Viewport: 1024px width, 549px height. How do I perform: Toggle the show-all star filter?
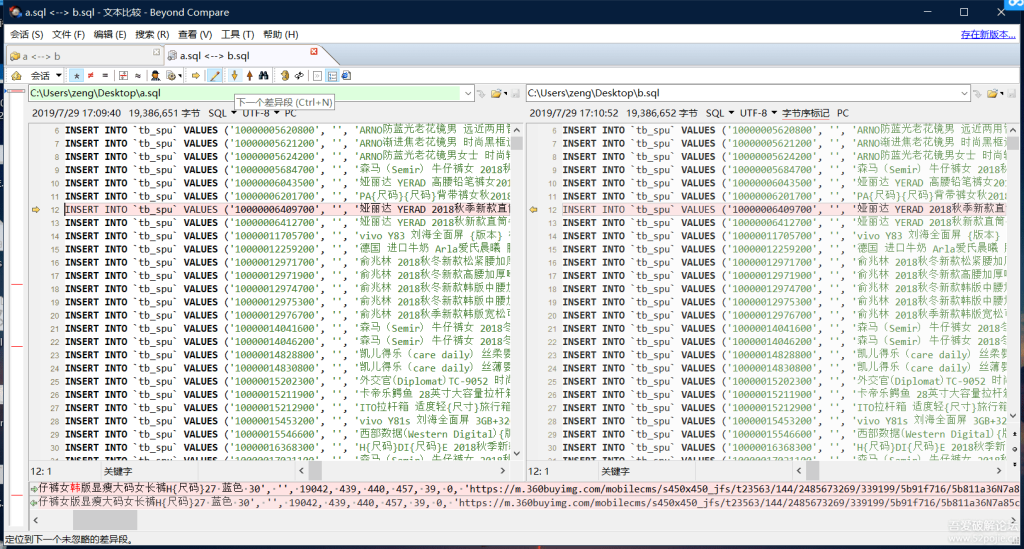coord(76,76)
